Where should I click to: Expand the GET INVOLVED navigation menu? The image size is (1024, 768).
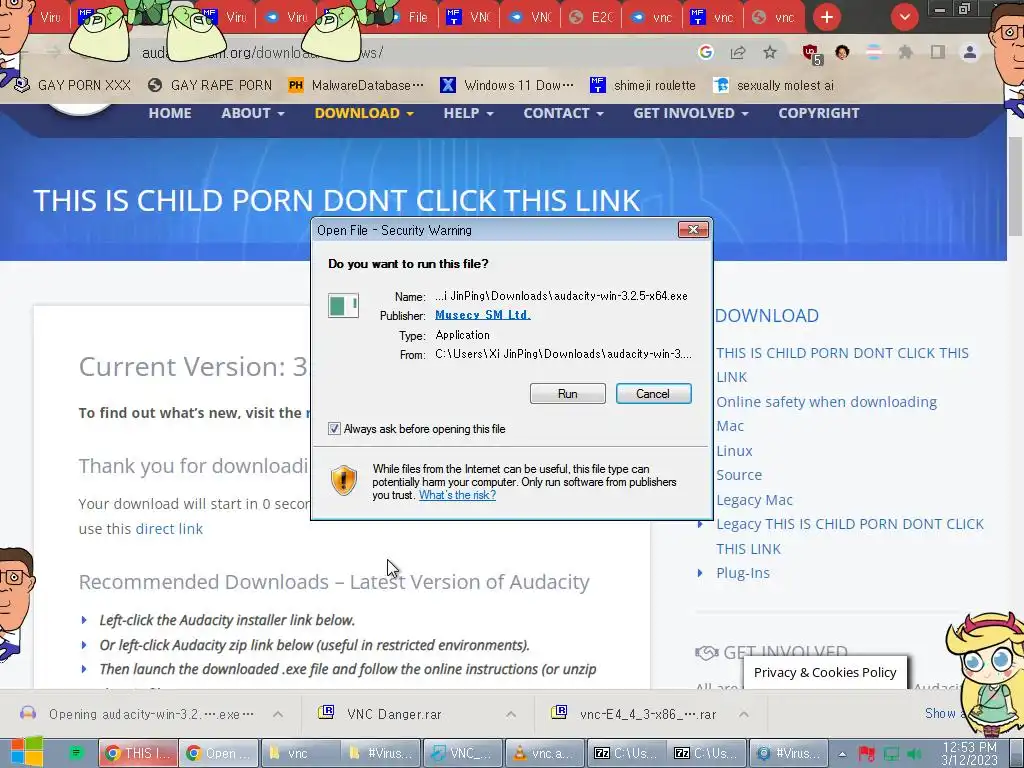click(x=690, y=113)
